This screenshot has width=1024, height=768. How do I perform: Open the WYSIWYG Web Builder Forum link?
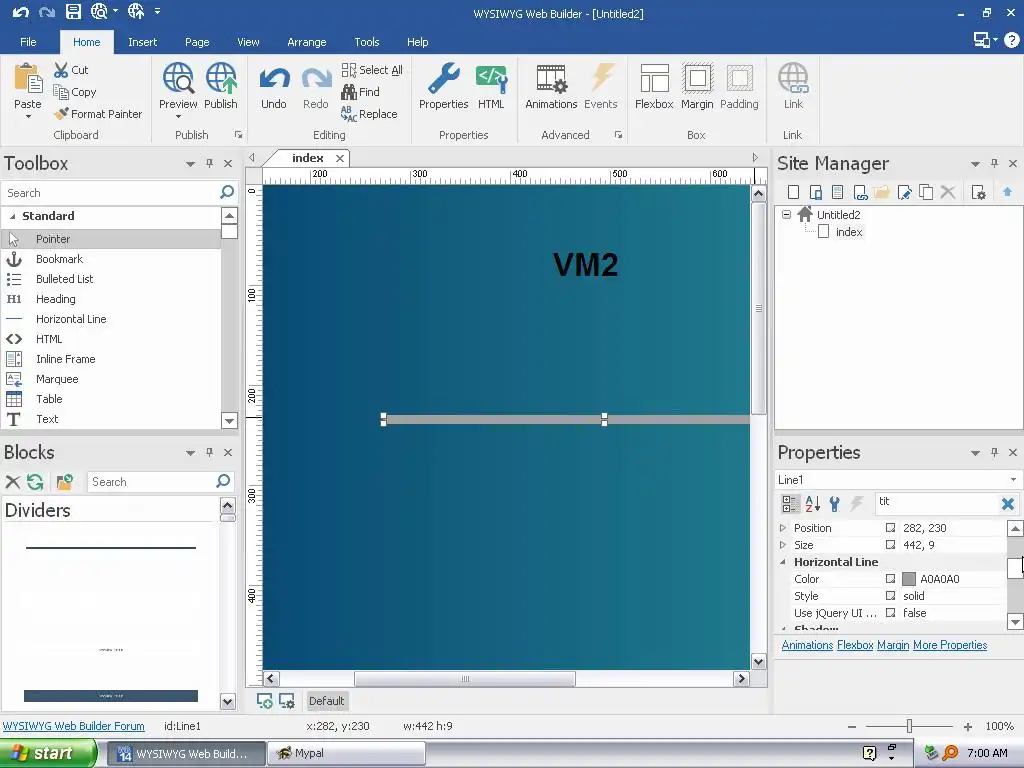[x=73, y=726]
